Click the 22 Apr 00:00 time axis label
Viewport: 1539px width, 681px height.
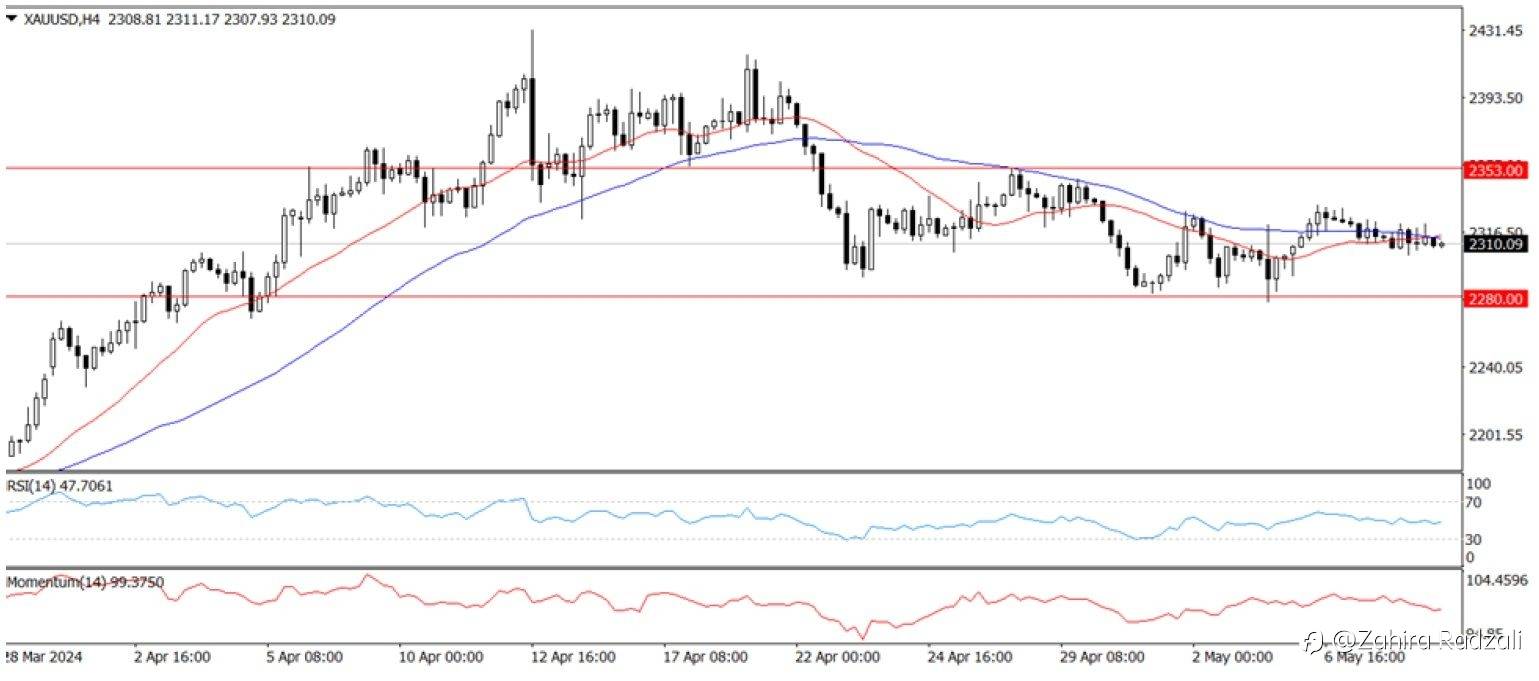click(837, 657)
